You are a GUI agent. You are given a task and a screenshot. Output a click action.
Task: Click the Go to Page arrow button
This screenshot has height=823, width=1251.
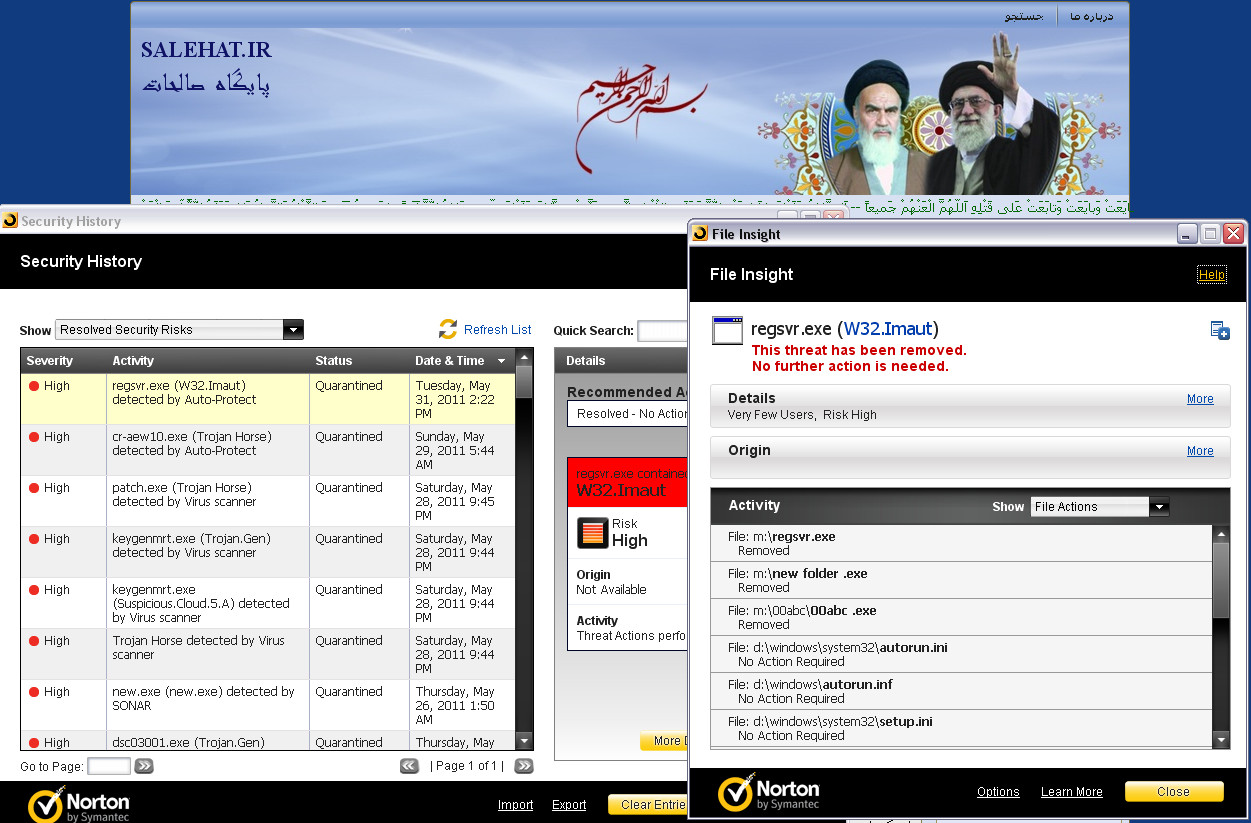(x=144, y=766)
